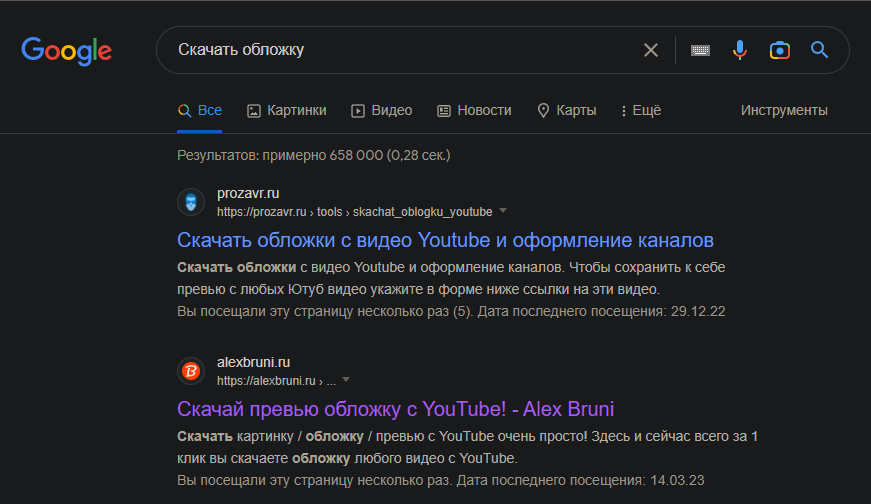The height and width of the screenshot is (504, 871).
Task: Click the magnifier search button
Action: (x=819, y=50)
